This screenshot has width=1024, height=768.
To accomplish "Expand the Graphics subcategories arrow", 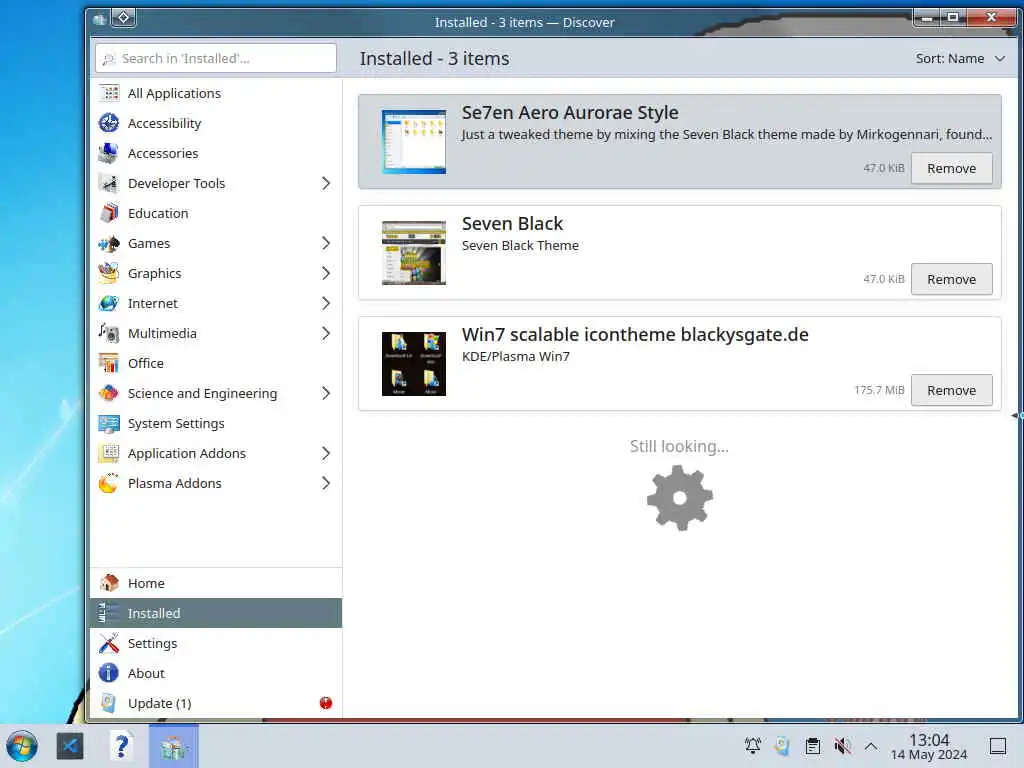I will (x=326, y=274).
